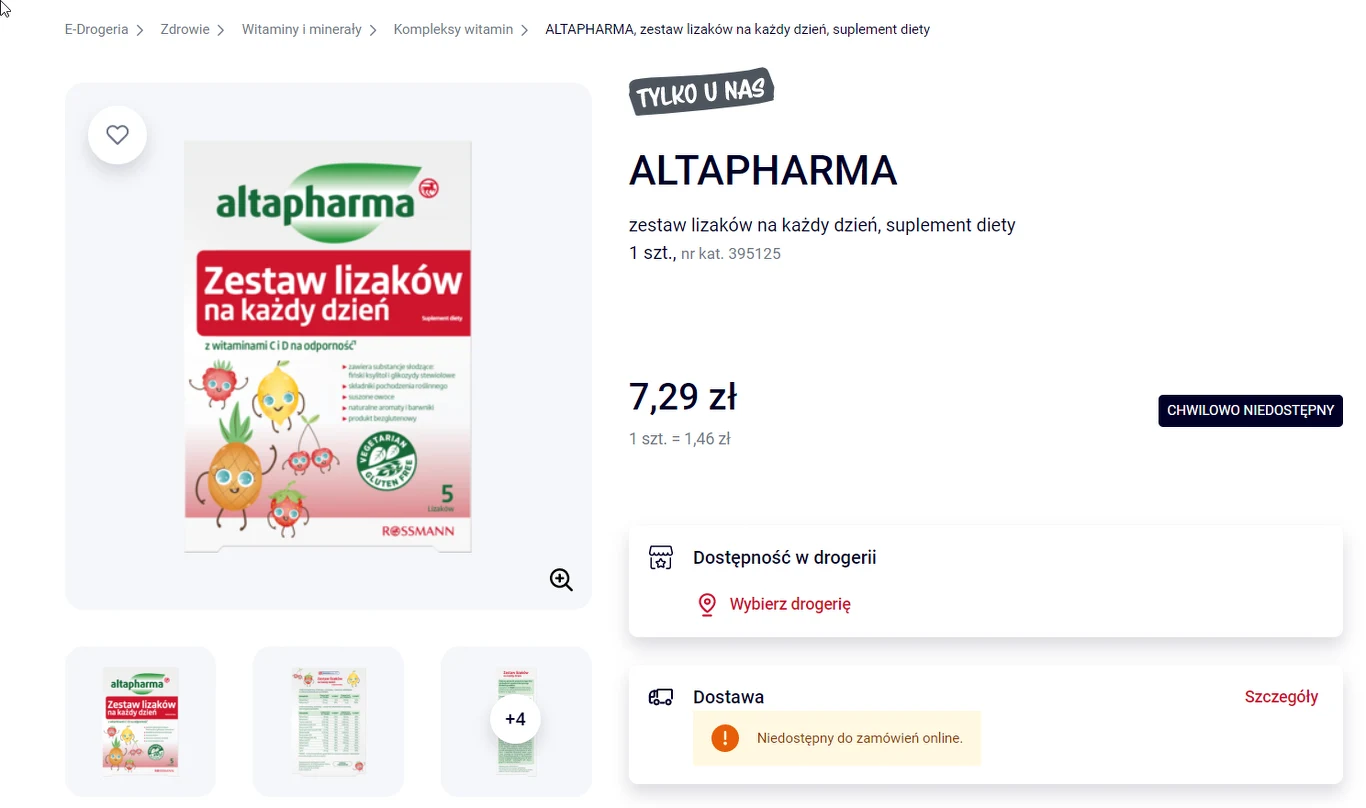Click location pin icon beside Wybierz drogerię
1366x808 pixels.
pos(707,604)
